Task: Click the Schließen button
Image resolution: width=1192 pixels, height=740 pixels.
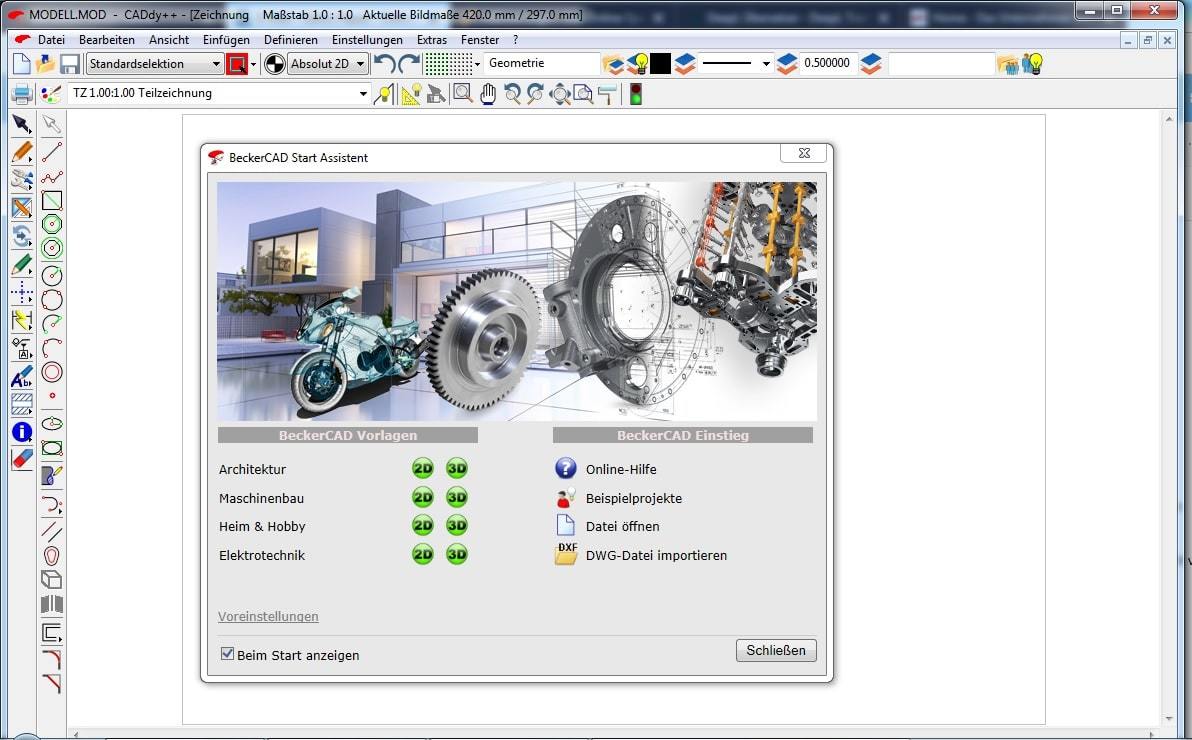Action: 775,650
